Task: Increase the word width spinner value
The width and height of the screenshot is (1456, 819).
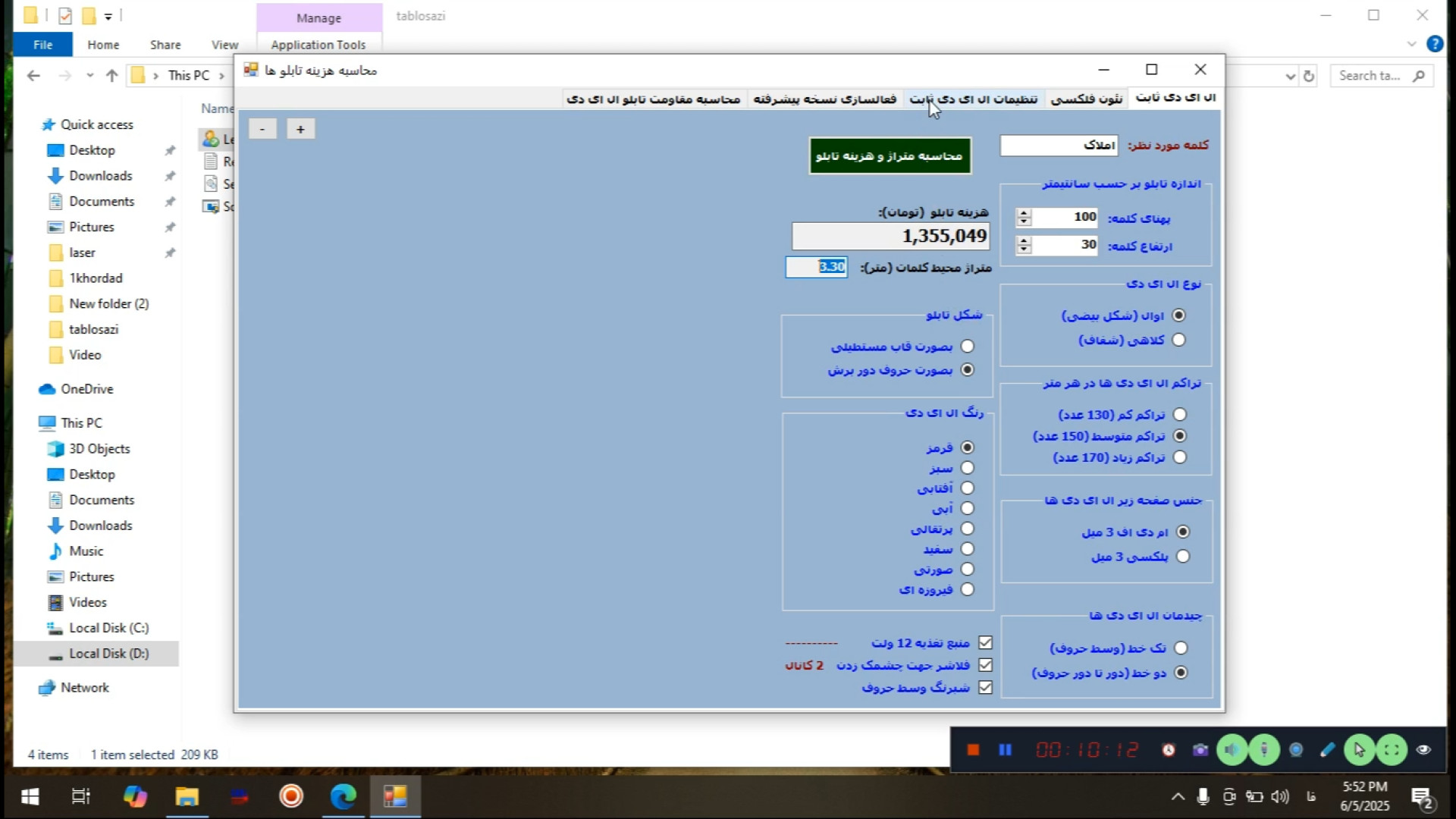Action: tap(1024, 213)
